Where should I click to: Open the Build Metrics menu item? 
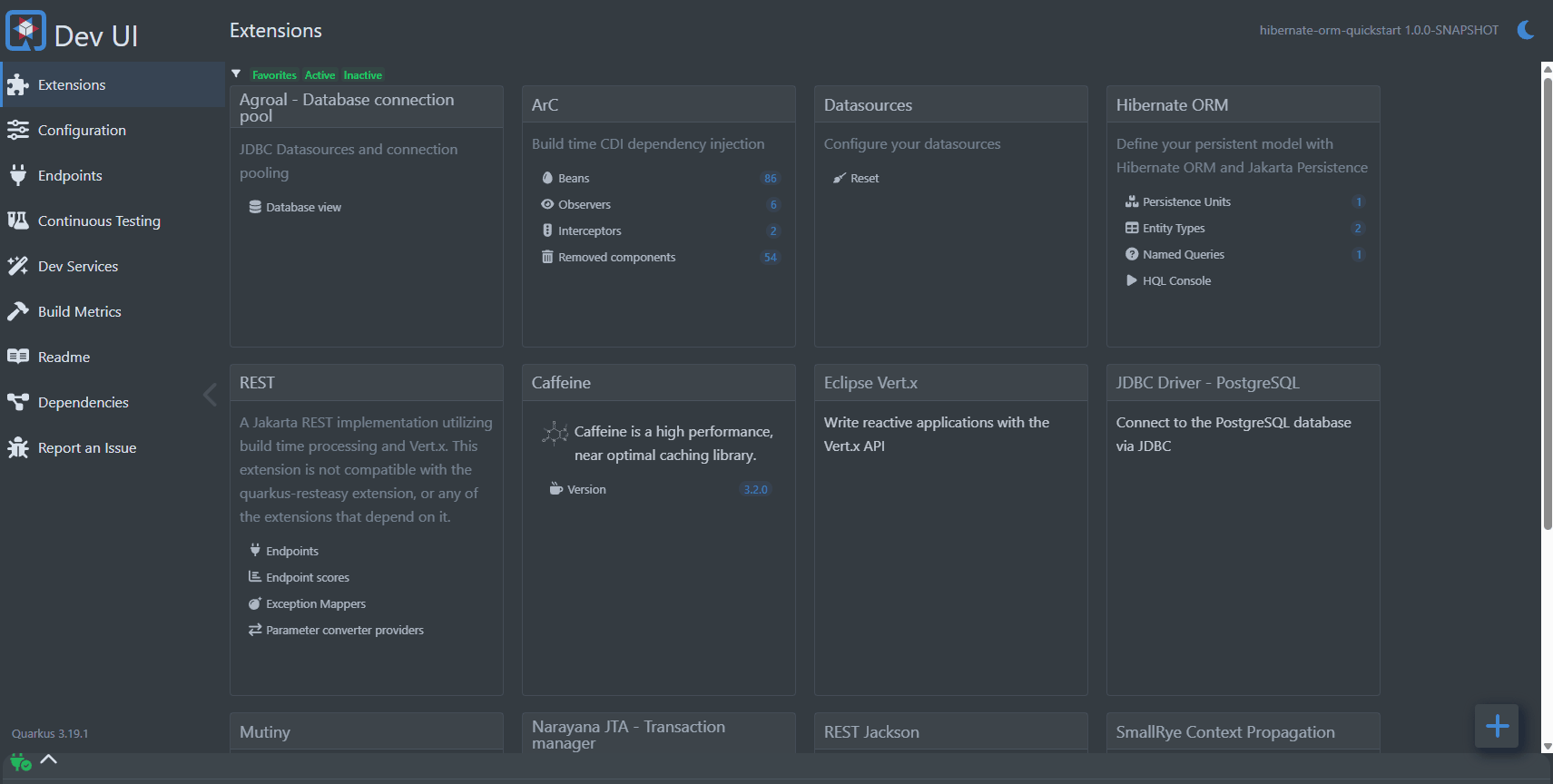[x=113, y=311]
